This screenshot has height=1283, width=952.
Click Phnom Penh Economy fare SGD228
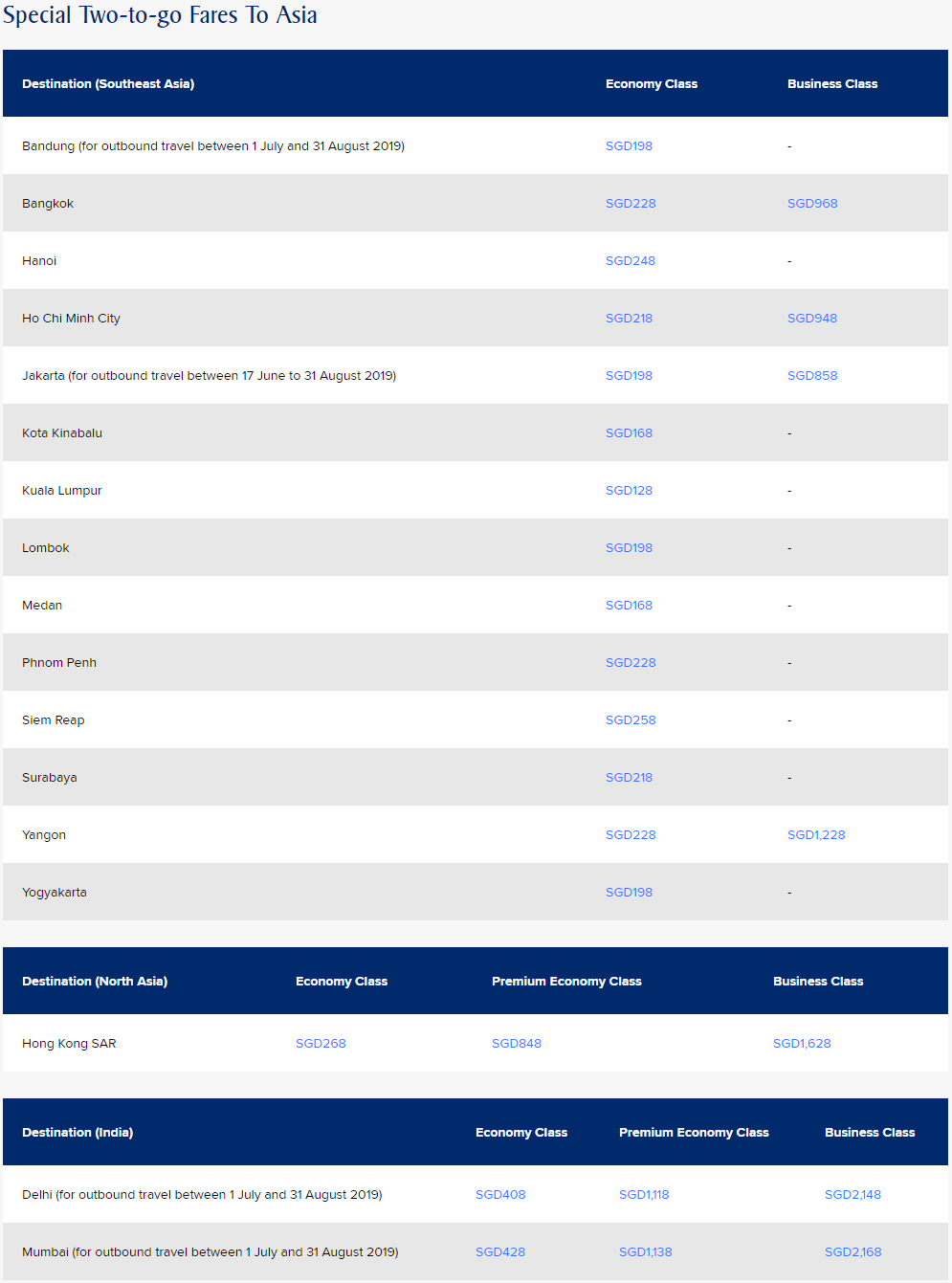(x=631, y=663)
